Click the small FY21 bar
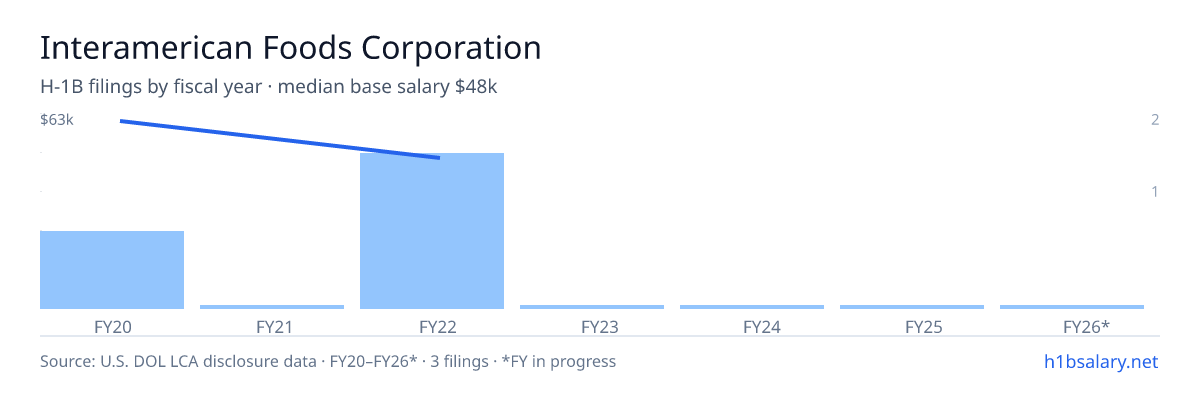The height and width of the screenshot is (400, 1200). pyautogui.click(x=272, y=307)
